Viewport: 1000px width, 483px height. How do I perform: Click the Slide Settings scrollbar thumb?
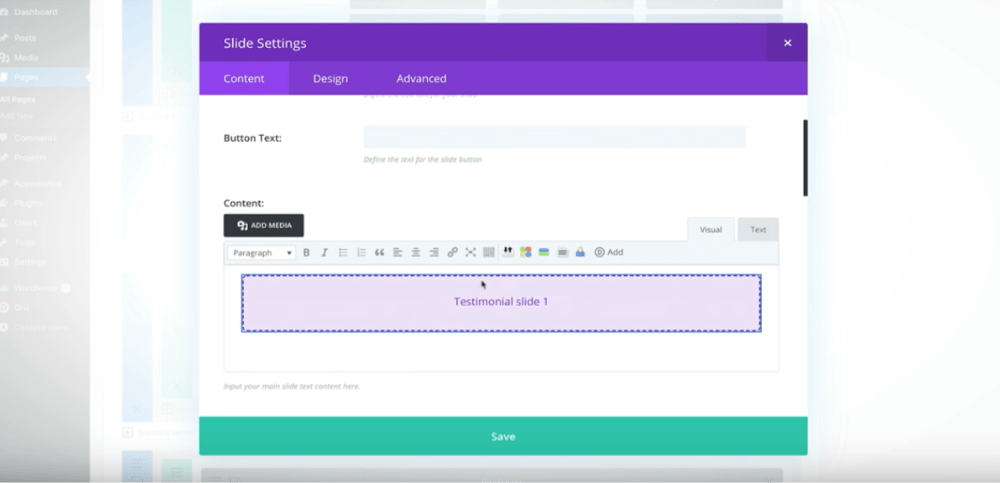(x=805, y=158)
